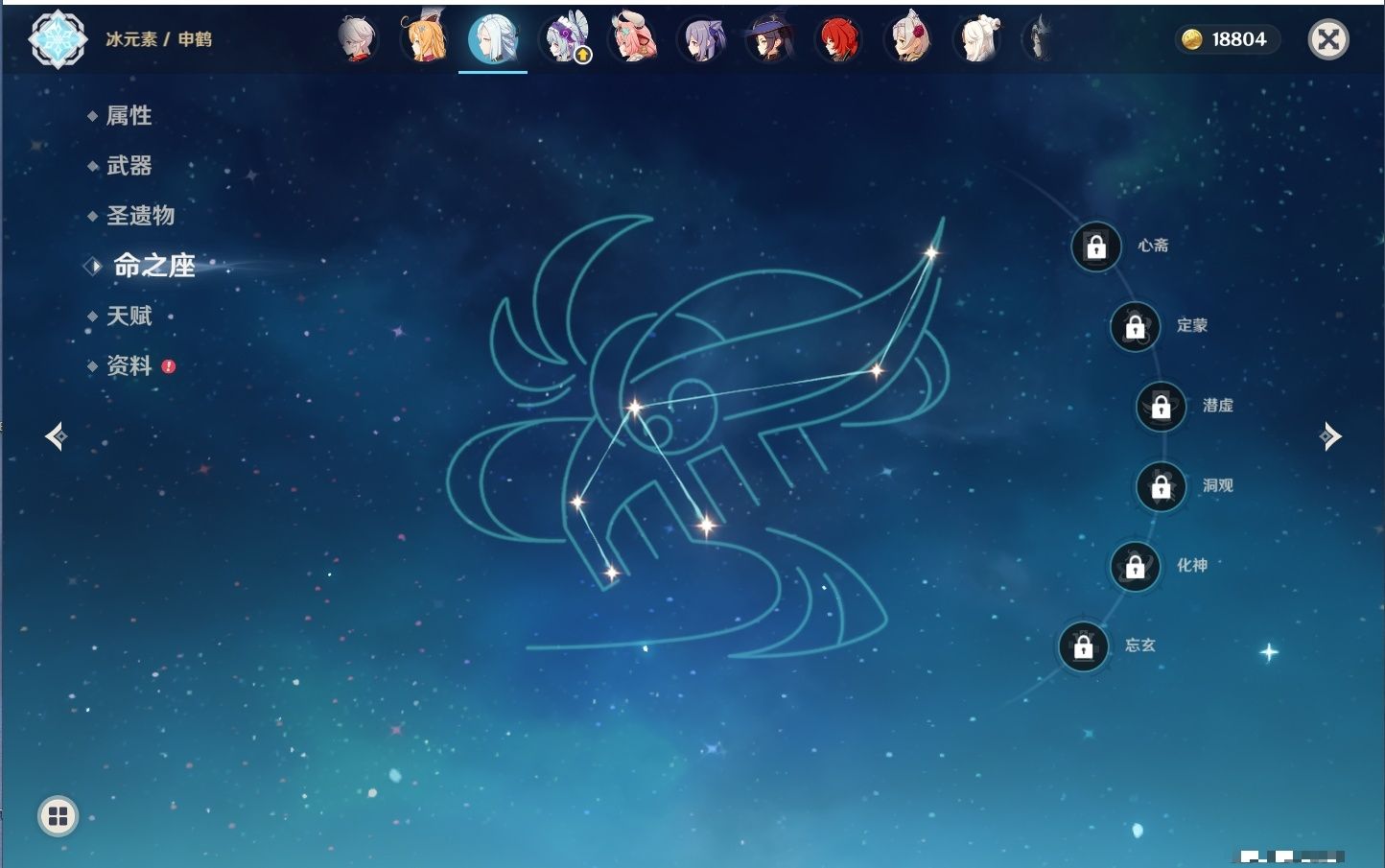
Task: Click the 18804 Mora balance
Action: 1238,39
